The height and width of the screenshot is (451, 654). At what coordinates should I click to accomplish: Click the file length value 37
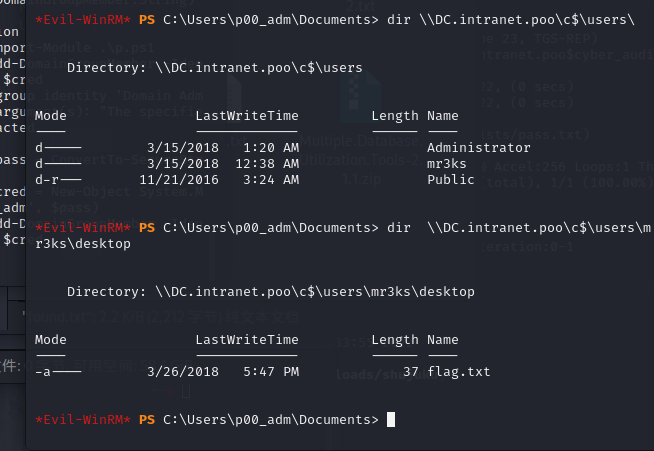click(411, 372)
